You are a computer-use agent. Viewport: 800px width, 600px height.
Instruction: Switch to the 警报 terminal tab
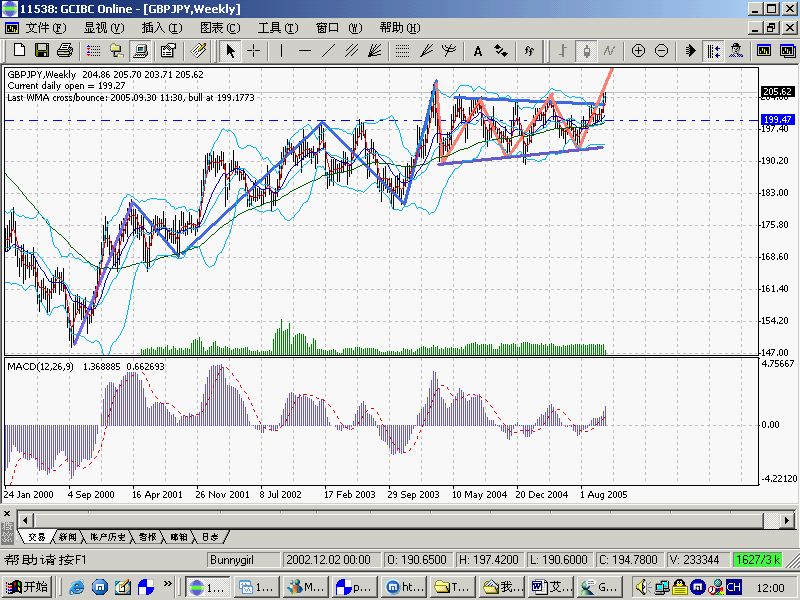[x=148, y=537]
